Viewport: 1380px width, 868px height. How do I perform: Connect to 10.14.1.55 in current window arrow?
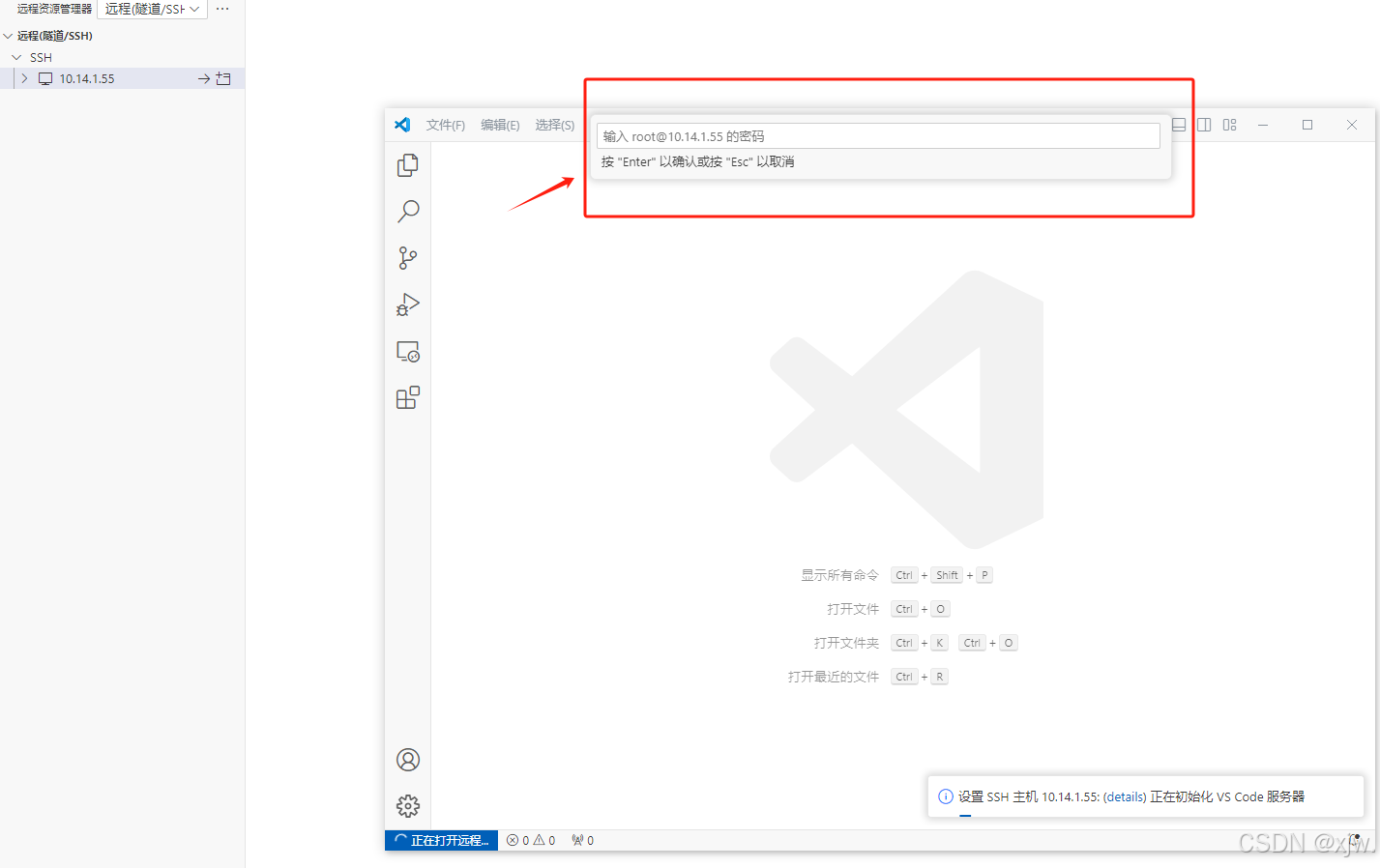[204, 79]
